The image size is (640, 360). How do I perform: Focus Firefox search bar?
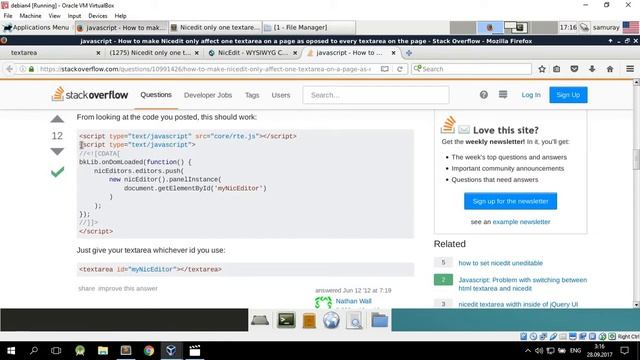[471, 69]
